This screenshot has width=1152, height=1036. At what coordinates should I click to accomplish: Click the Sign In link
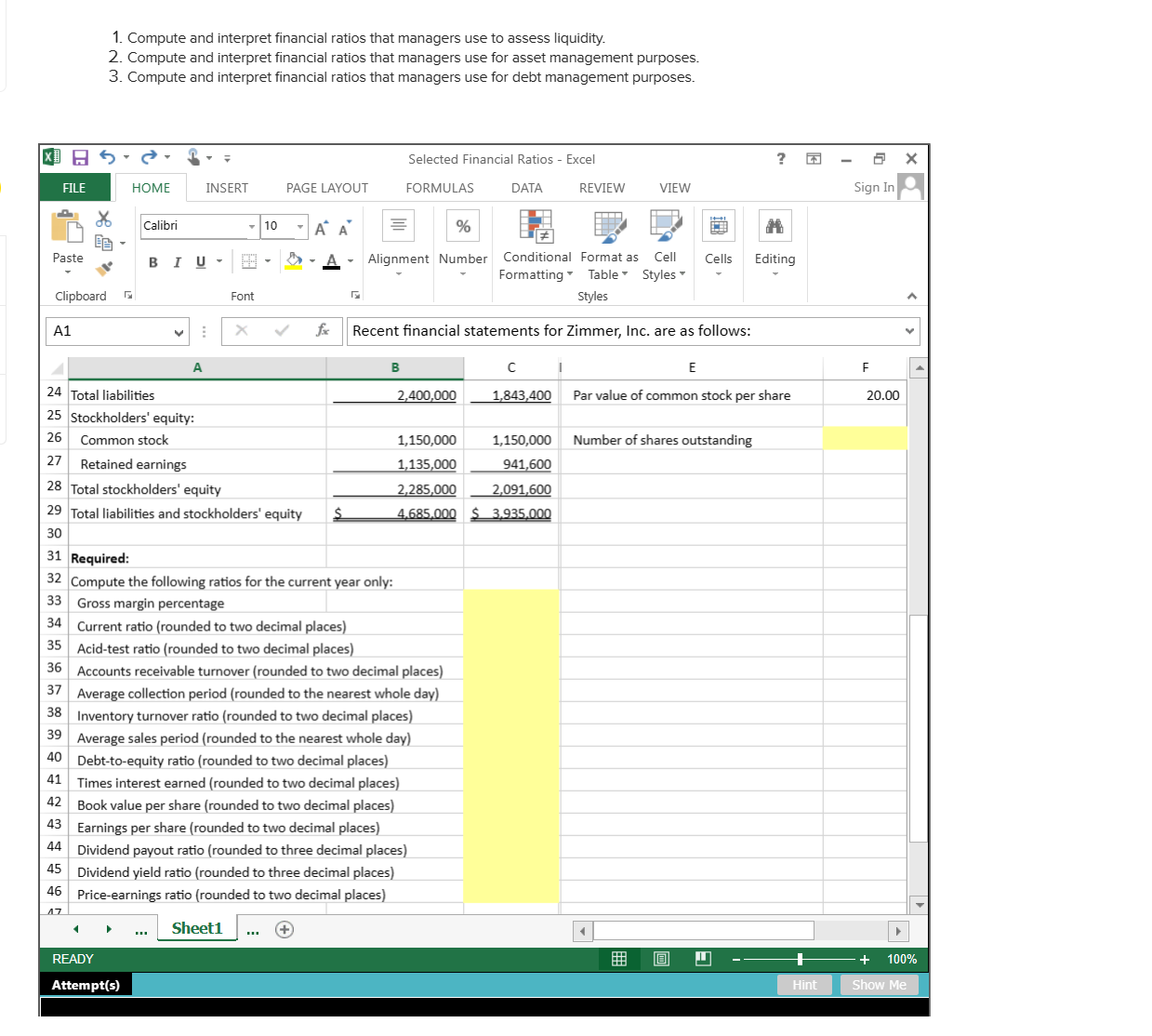pos(873,187)
